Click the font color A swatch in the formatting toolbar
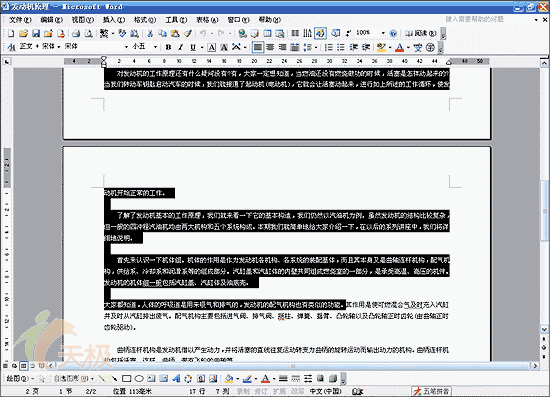The image size is (550, 397). [x=399, y=47]
